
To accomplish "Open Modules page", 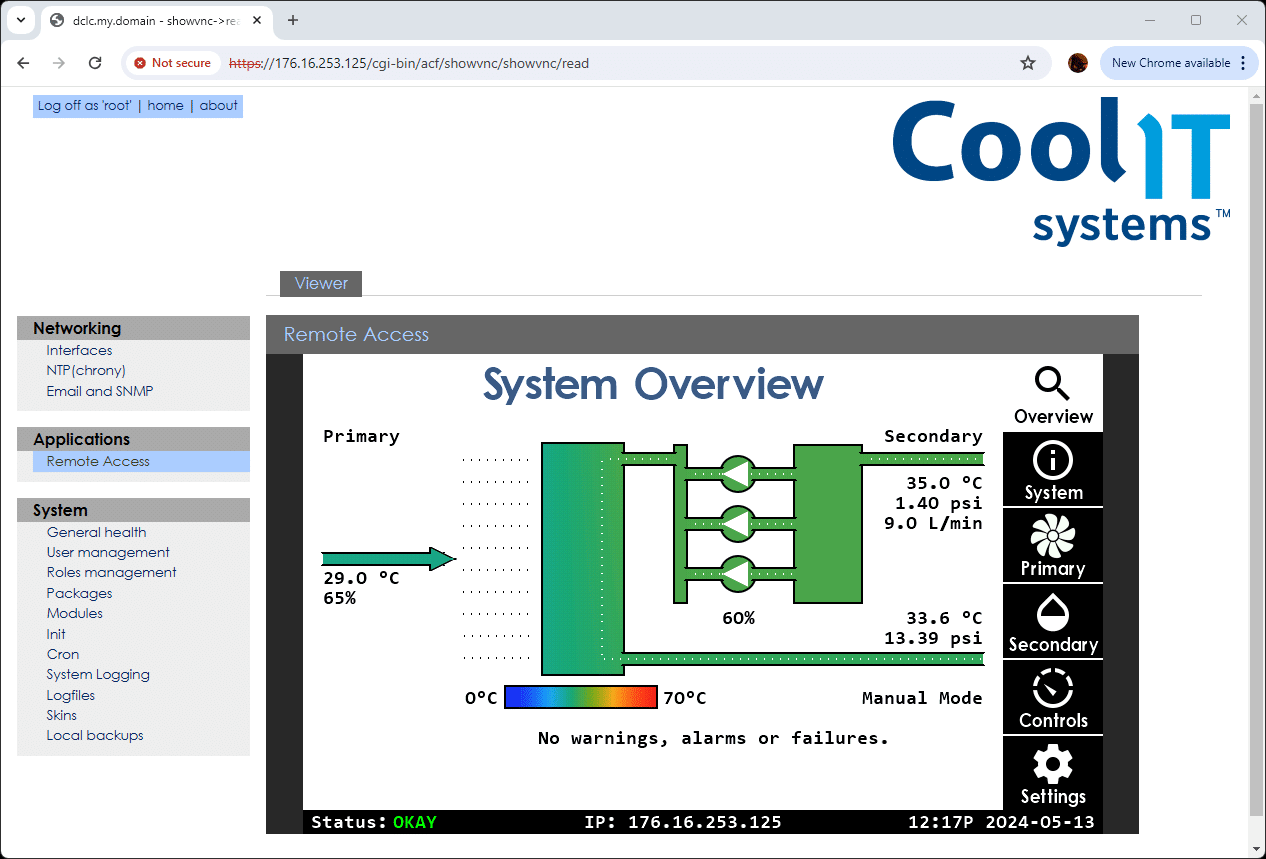I will pyautogui.click(x=74, y=613).
